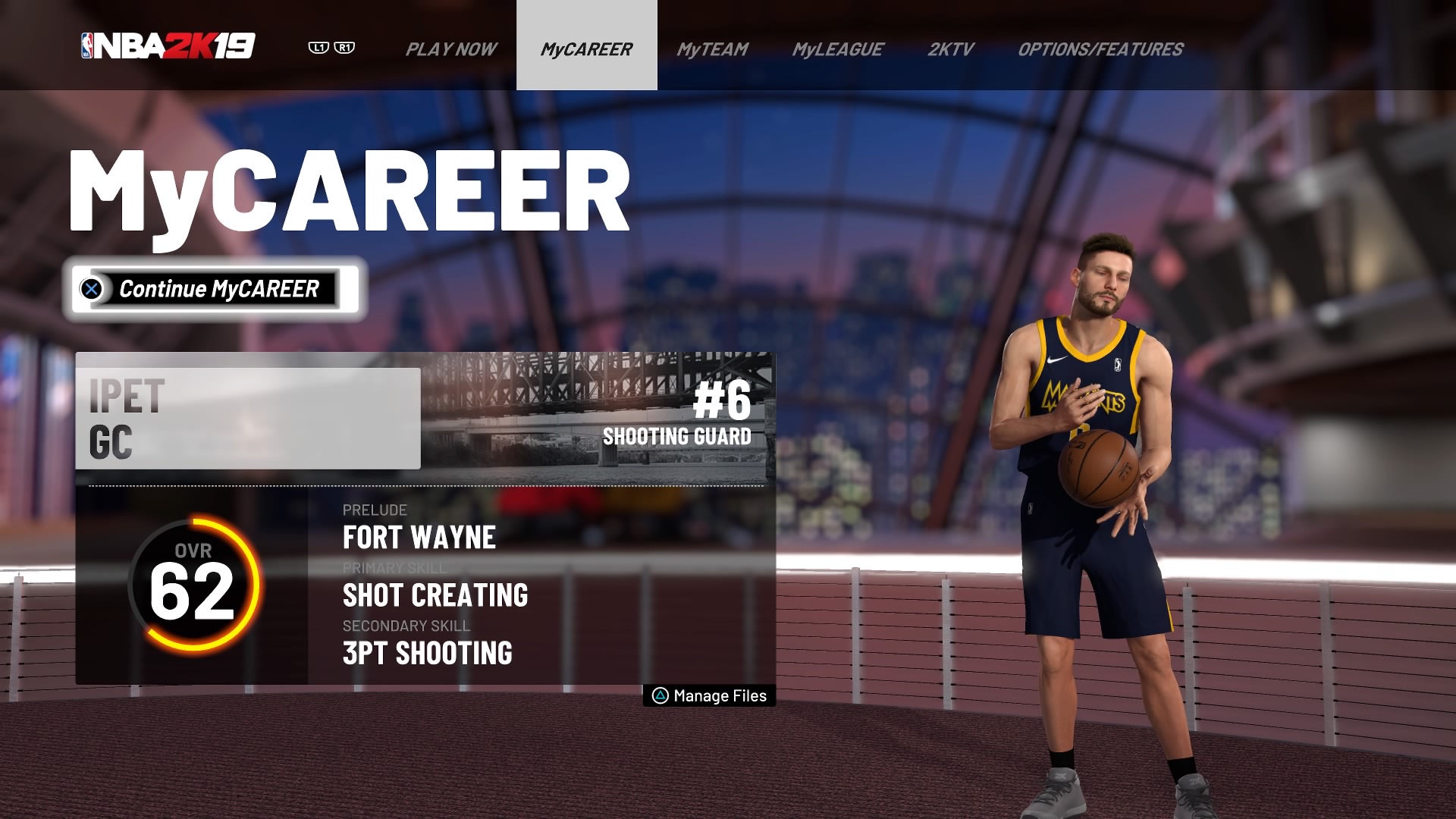
Task: Click the OVR 62 rating ring
Action: click(193, 584)
